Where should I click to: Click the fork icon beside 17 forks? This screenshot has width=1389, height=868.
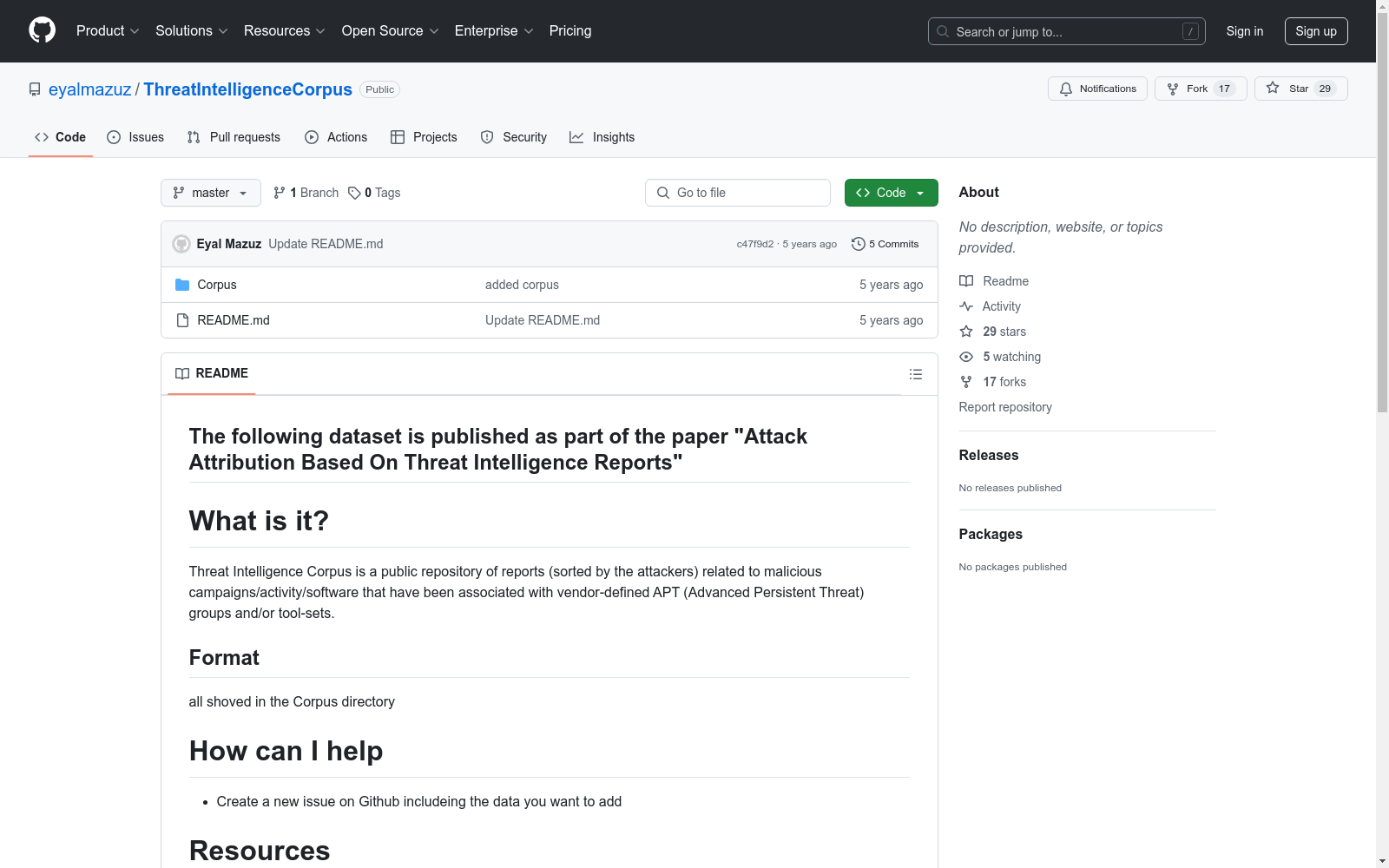coord(966,382)
